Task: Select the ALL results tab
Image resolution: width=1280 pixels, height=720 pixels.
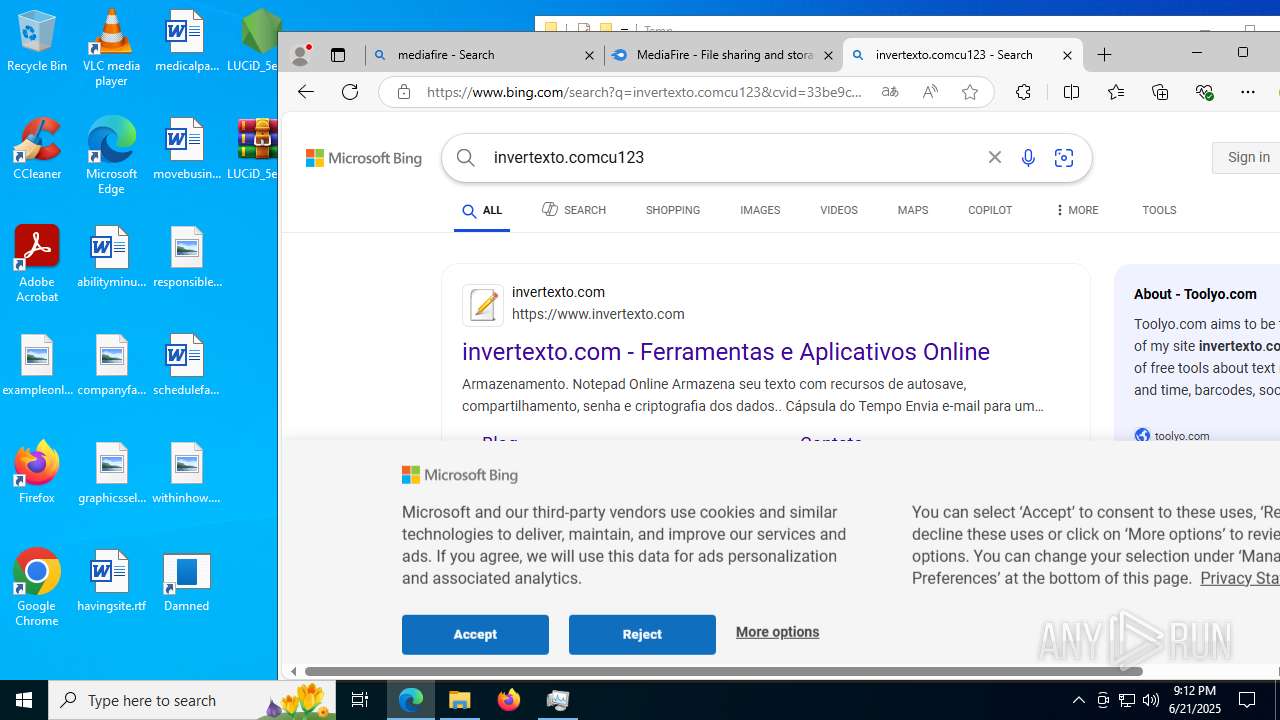Action: click(x=482, y=211)
